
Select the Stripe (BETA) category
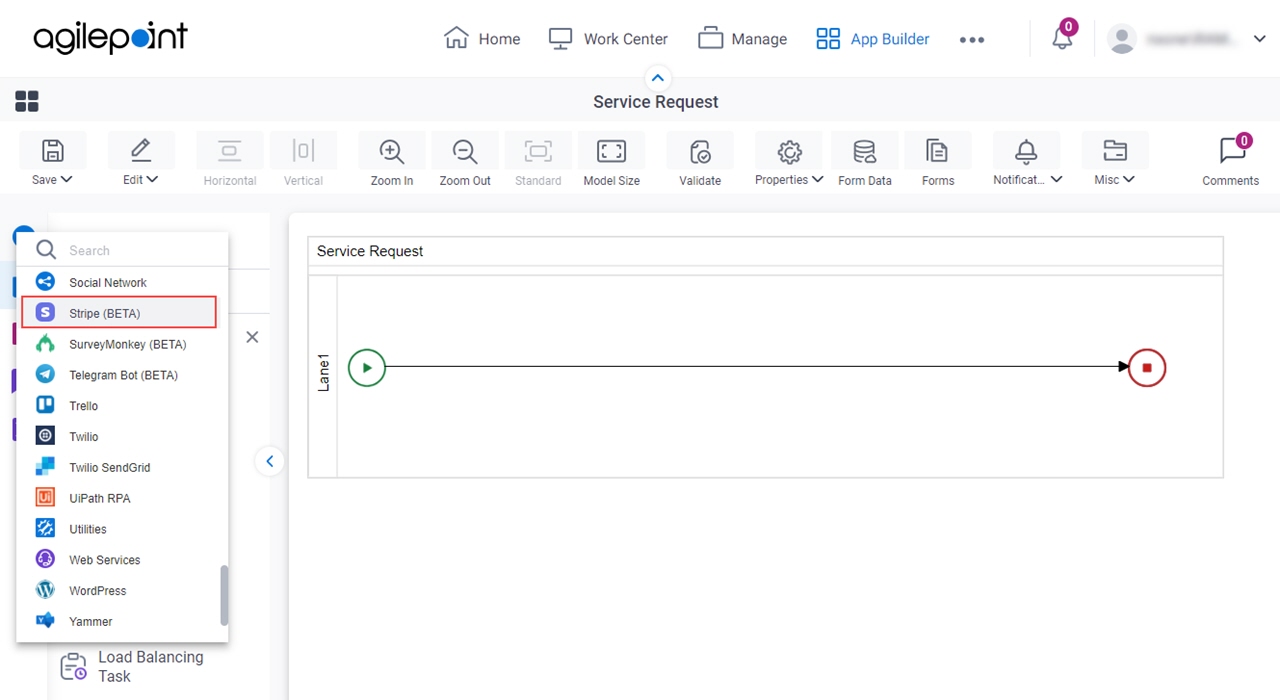[119, 313]
